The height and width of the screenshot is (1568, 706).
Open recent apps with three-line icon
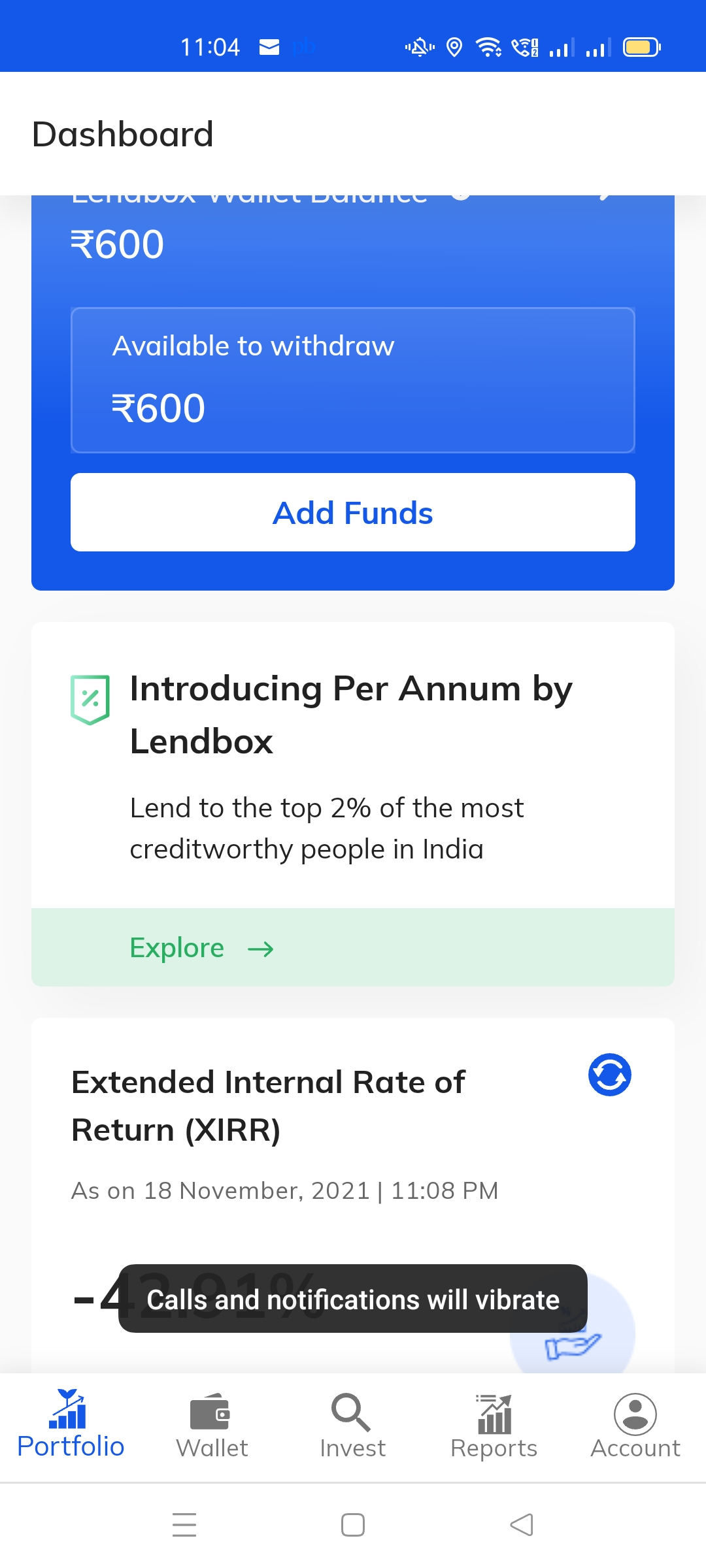point(184,1525)
